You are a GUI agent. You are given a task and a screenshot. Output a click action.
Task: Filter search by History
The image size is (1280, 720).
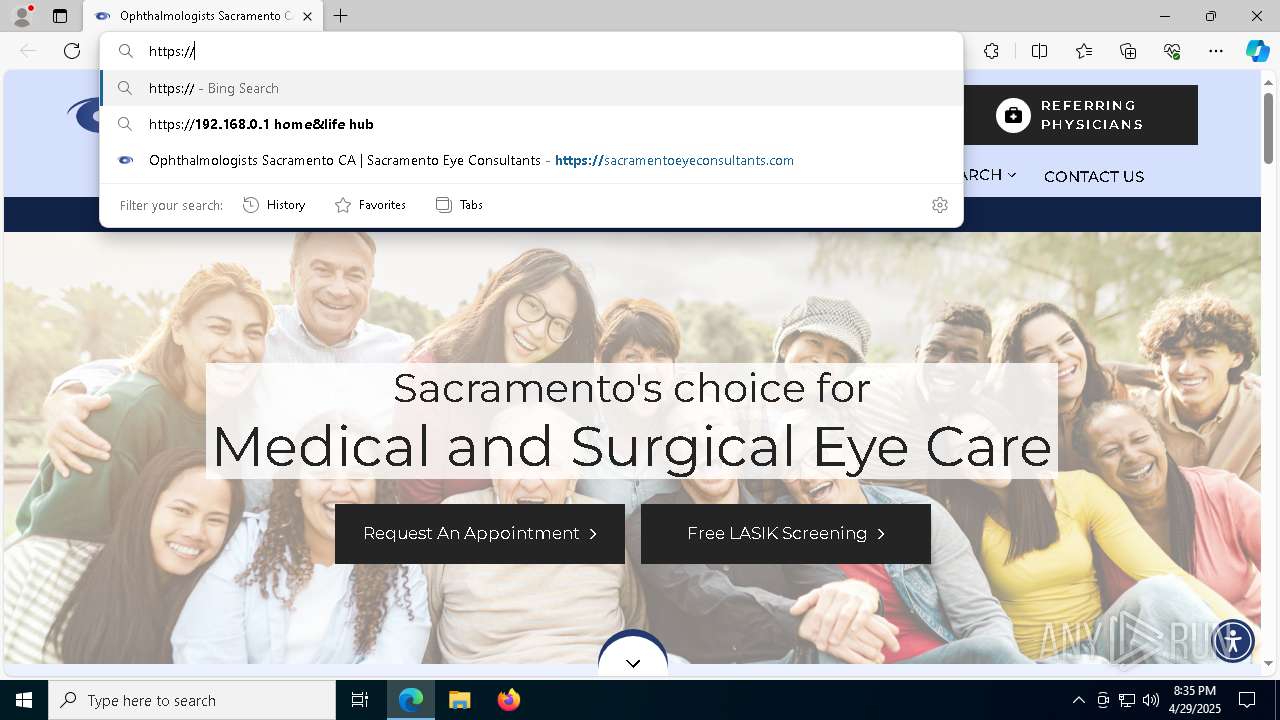pos(274,204)
